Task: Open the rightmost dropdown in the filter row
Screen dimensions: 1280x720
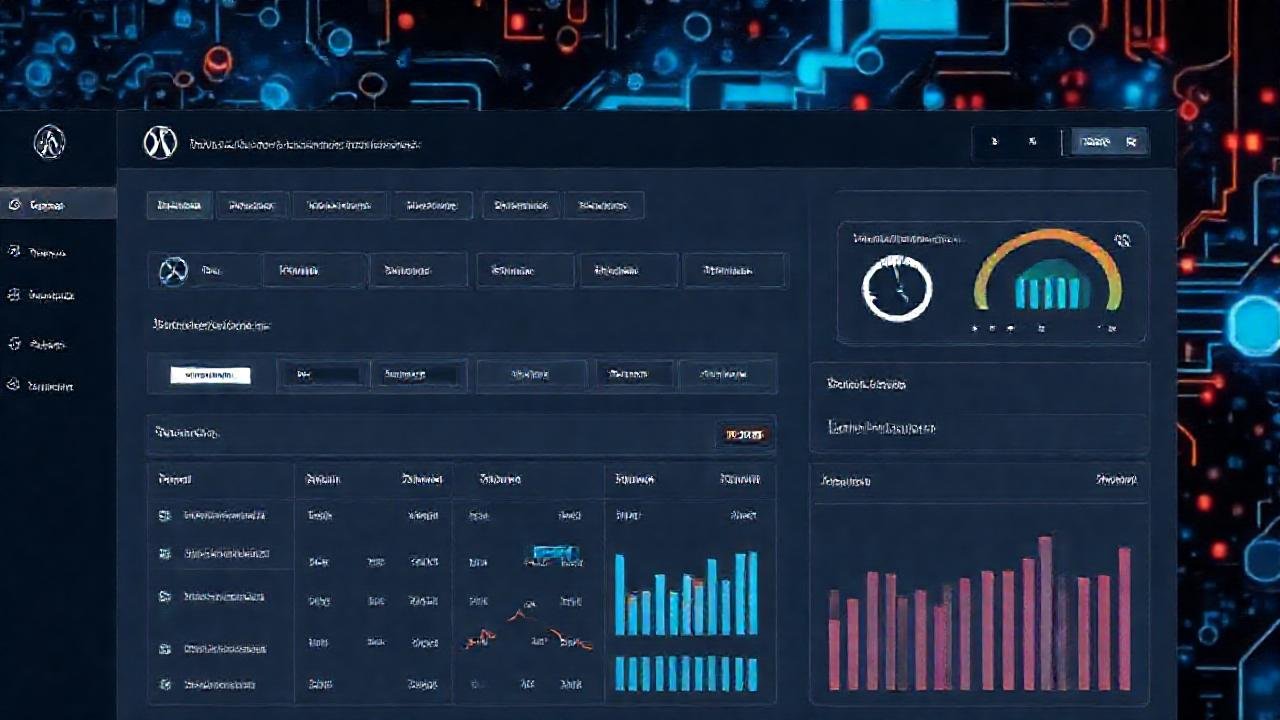Action: 727,374
